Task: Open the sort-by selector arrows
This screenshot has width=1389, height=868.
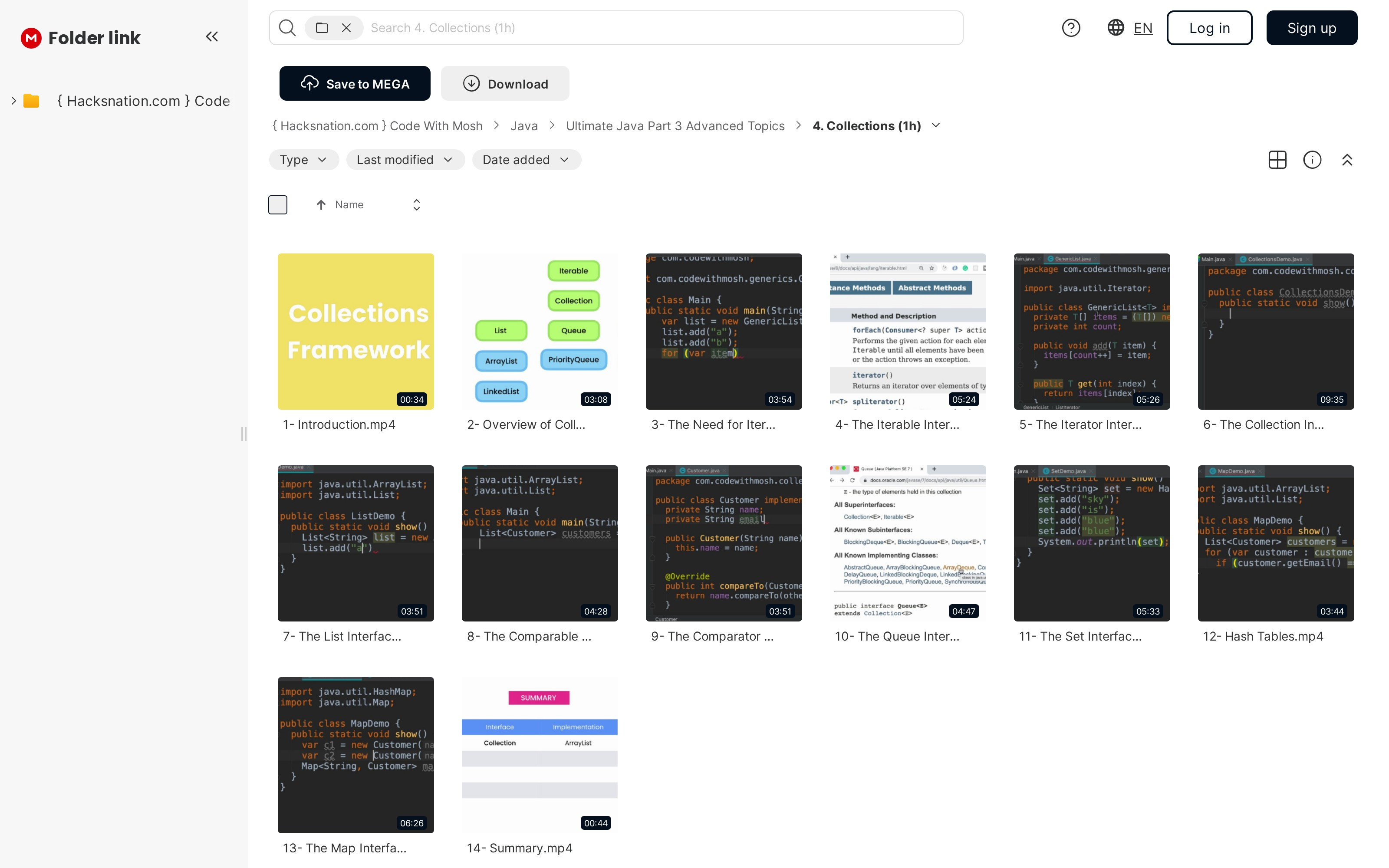Action: tap(417, 205)
